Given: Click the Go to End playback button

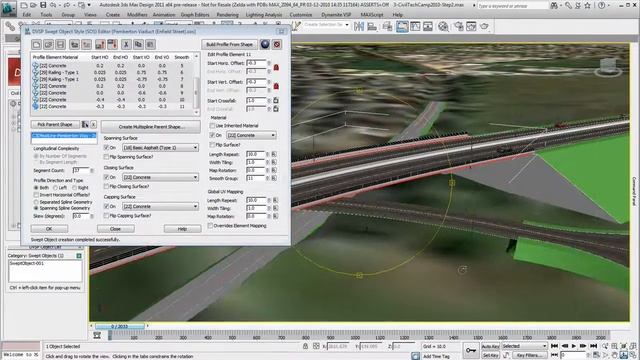Looking at the screenshot, I should click(x=593, y=346).
